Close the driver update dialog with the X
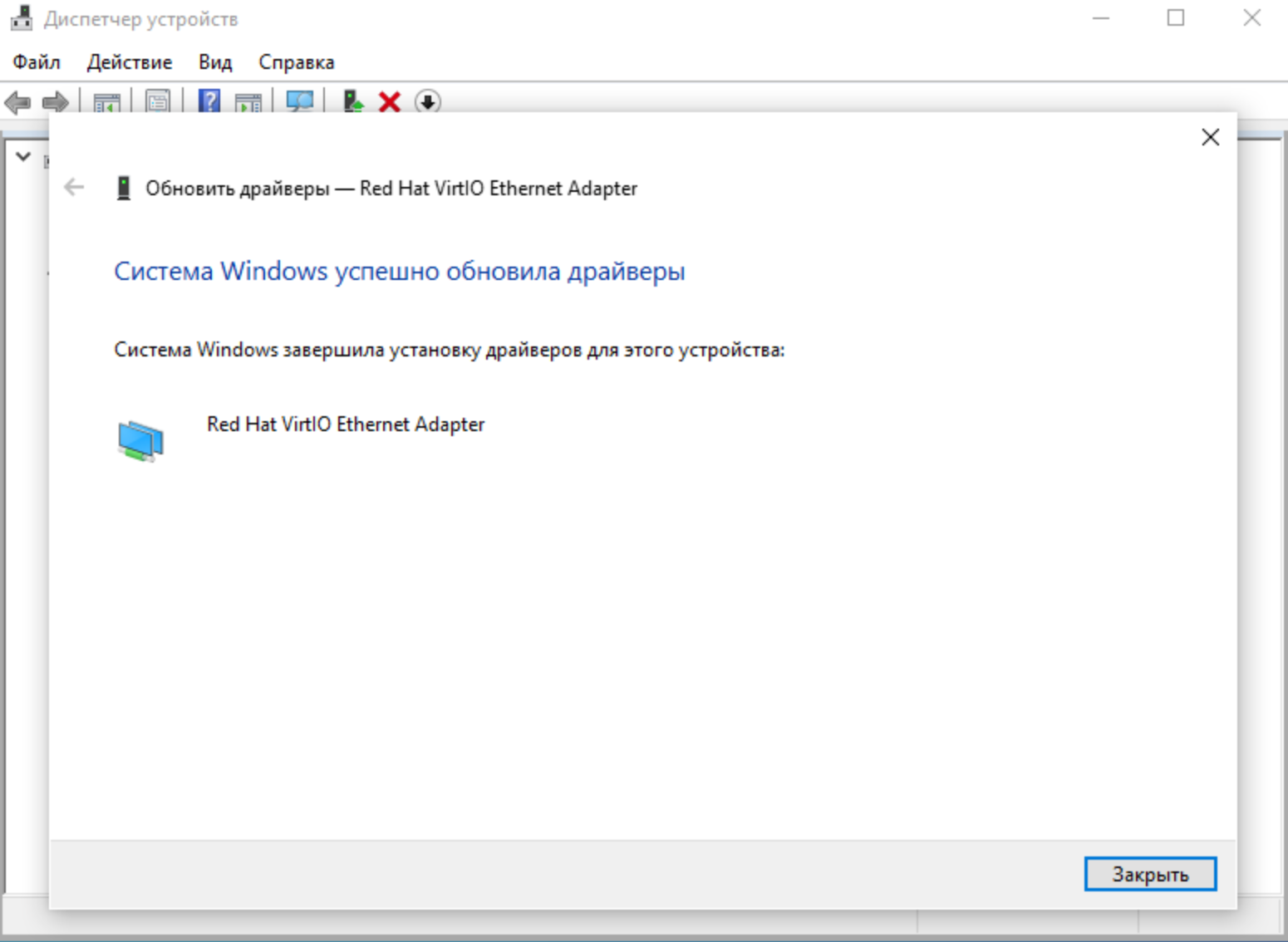Screen dimensions: 1288x942 point(1210,137)
